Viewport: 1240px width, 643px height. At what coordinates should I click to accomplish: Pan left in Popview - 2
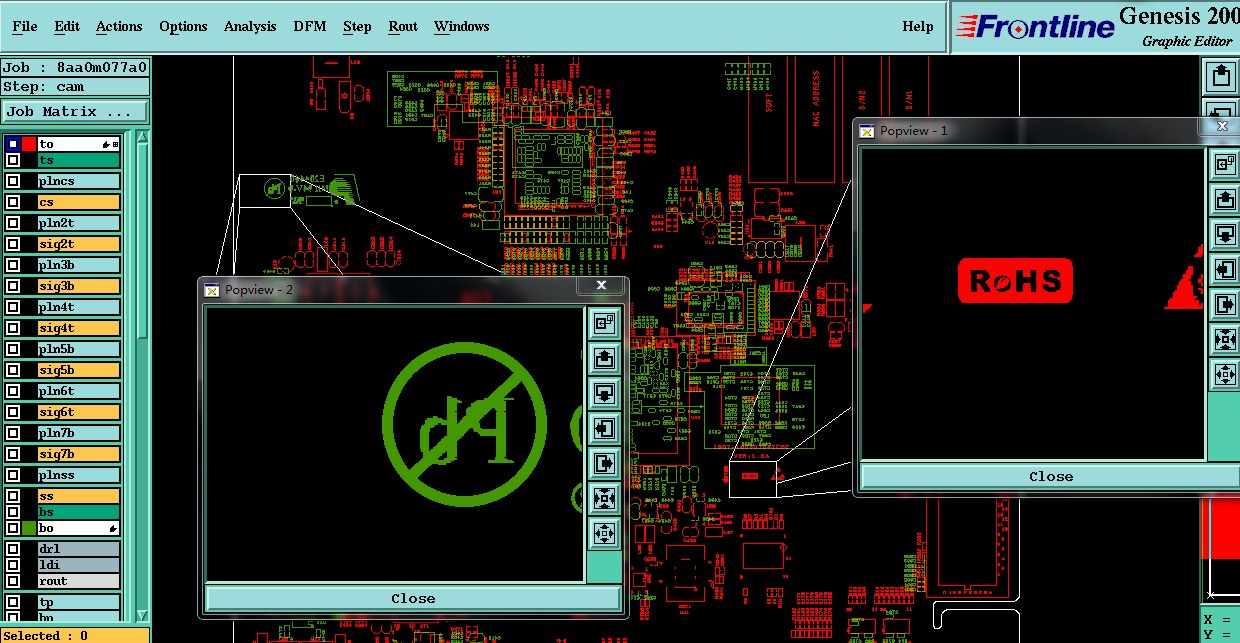click(x=604, y=429)
